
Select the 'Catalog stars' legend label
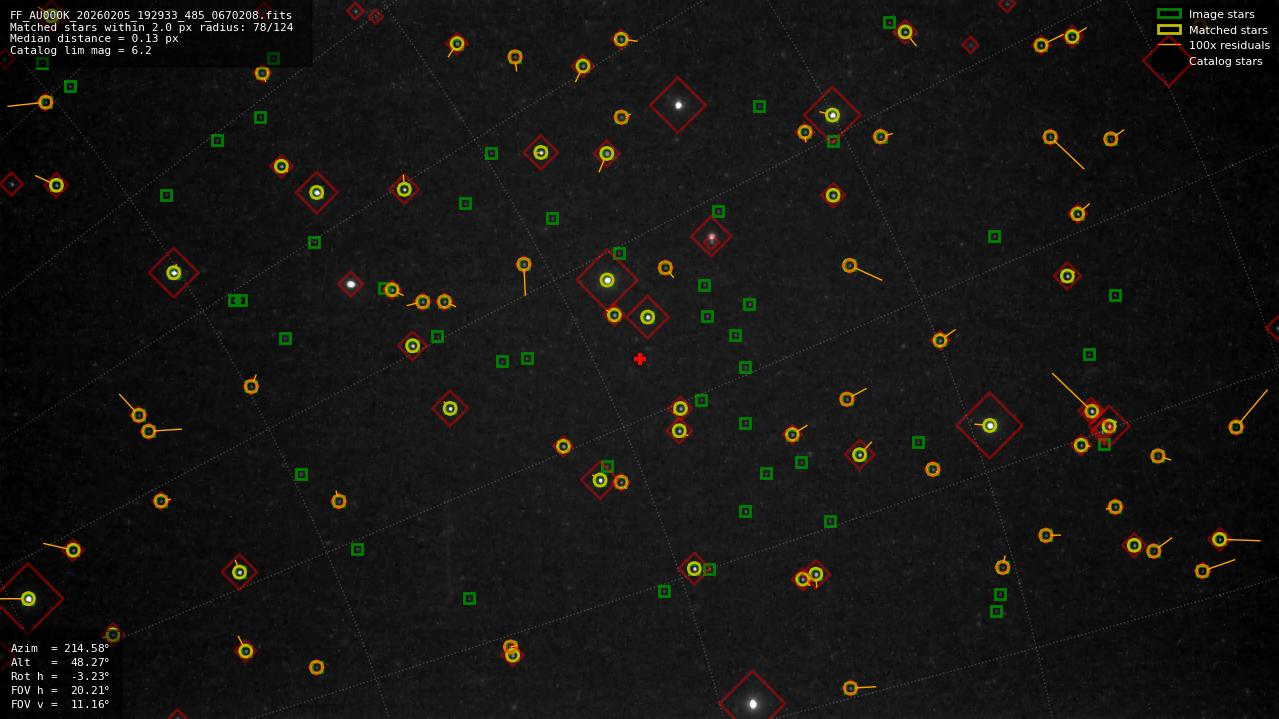point(1225,61)
